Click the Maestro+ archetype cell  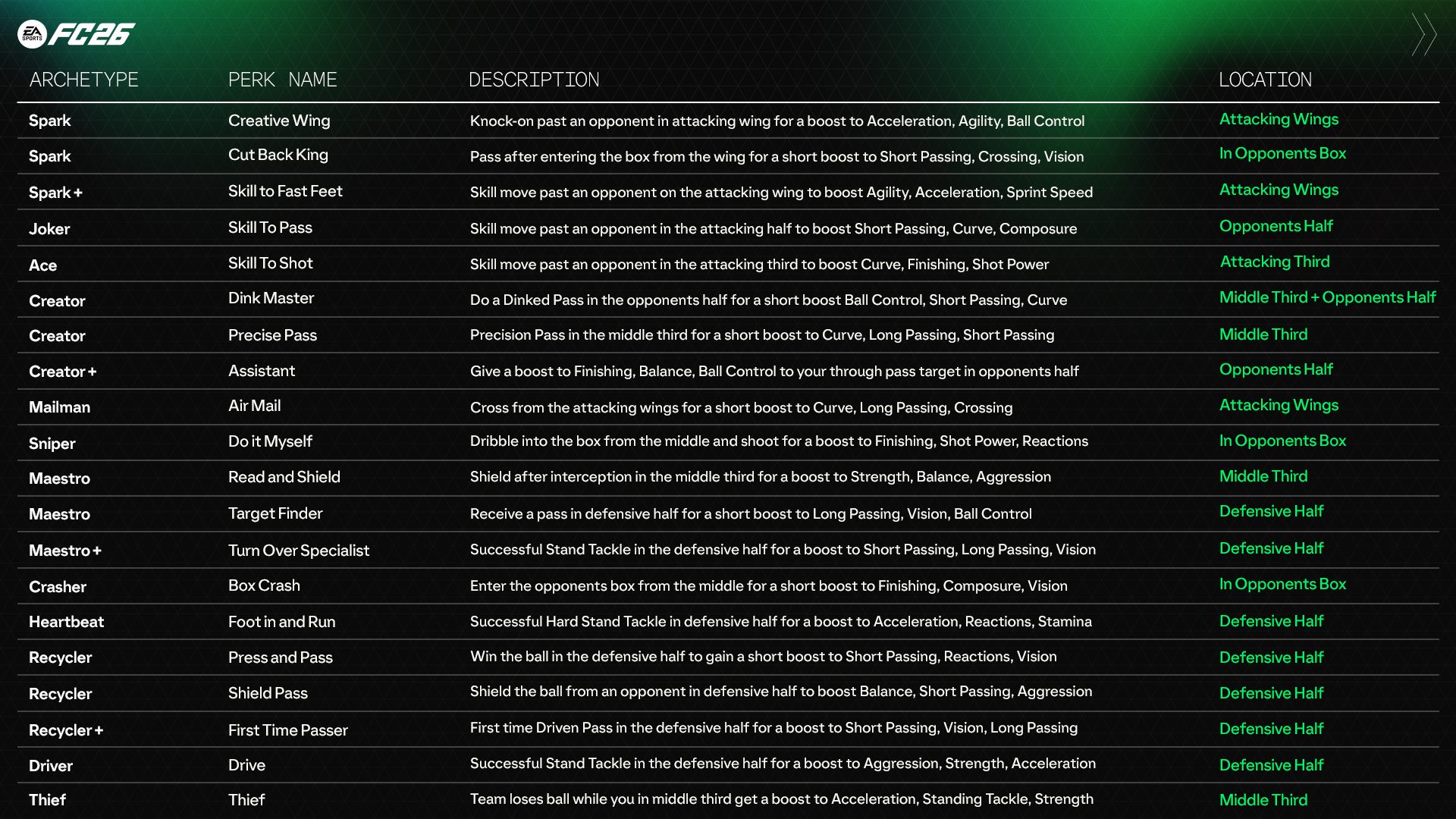coord(65,551)
